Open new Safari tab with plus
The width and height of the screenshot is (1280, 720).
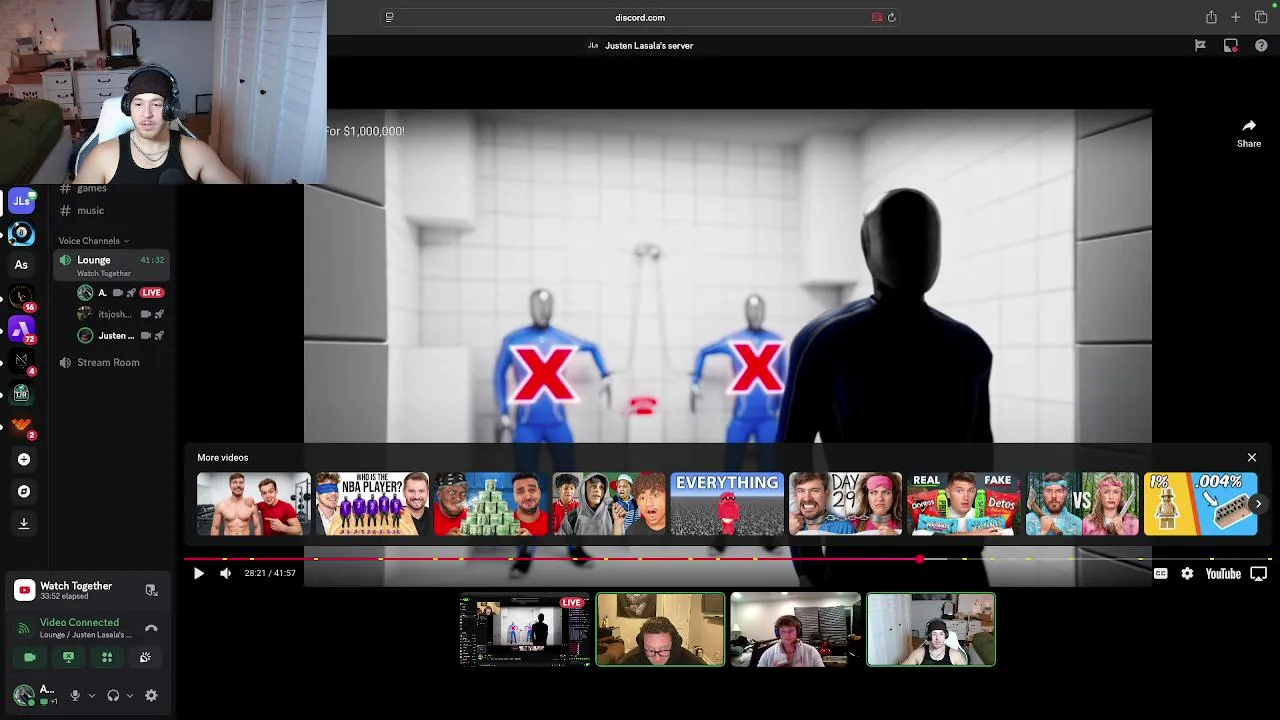(1236, 17)
